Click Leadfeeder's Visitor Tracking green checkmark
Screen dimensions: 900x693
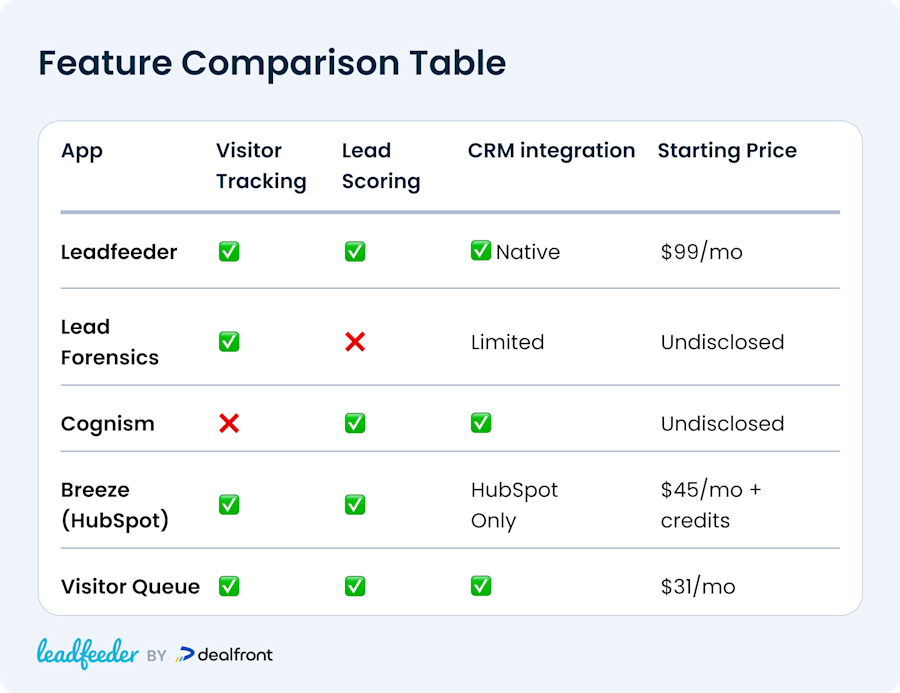[x=229, y=251]
